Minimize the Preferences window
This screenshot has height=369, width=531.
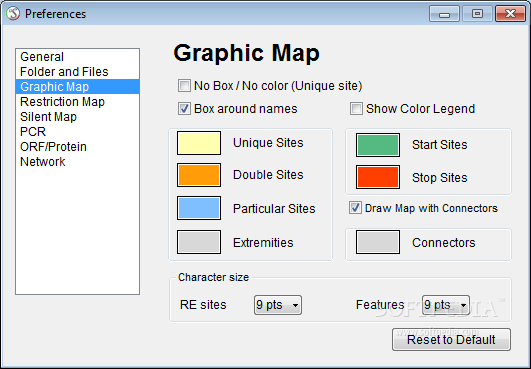[x=444, y=14]
